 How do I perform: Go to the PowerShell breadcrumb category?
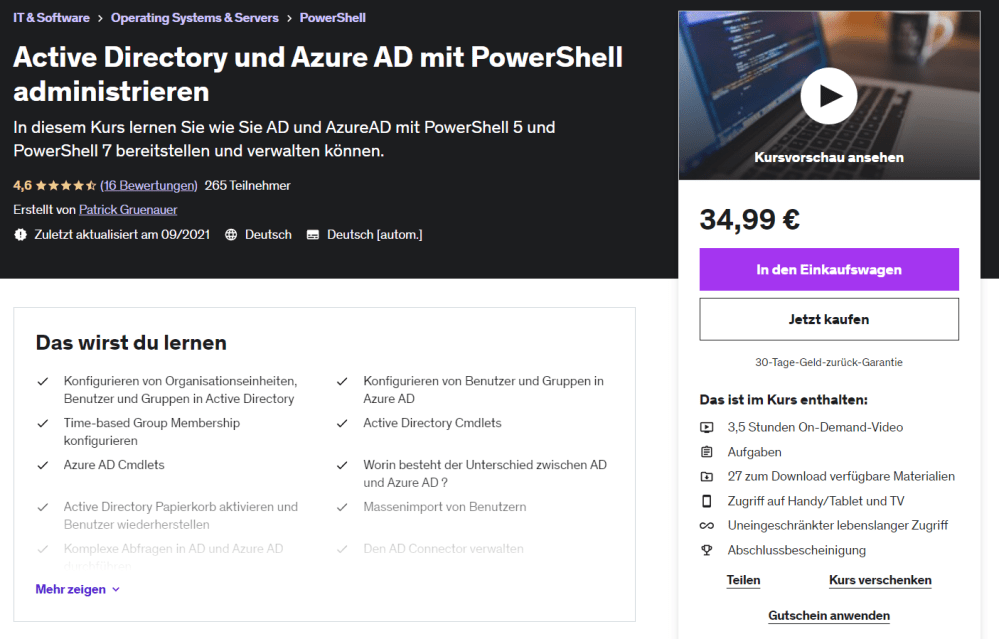point(332,18)
